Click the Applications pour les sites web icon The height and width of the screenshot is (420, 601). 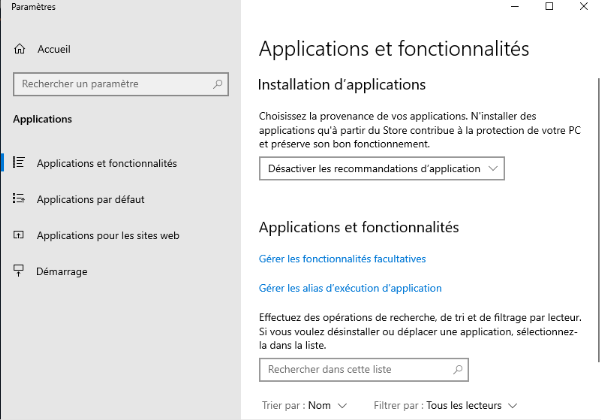19,235
